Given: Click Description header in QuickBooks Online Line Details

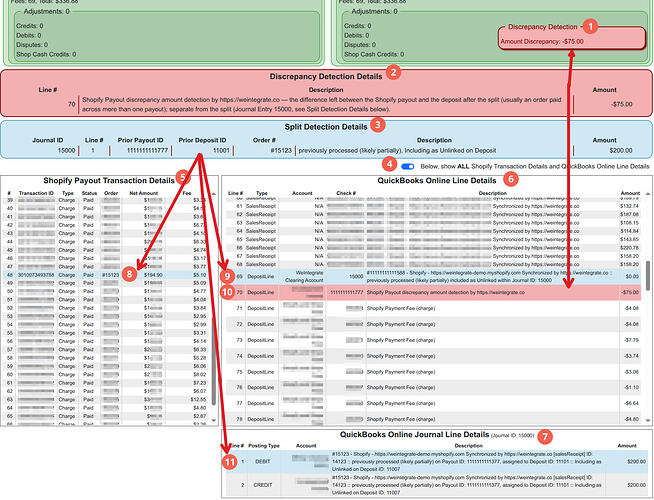Looking at the screenshot, I should (493, 193).
